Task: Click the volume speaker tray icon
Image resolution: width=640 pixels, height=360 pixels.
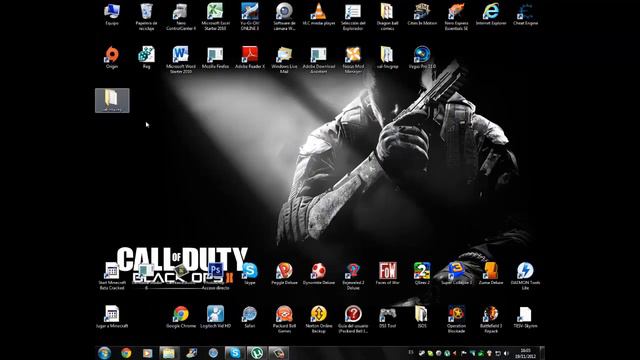Action: click(x=506, y=353)
